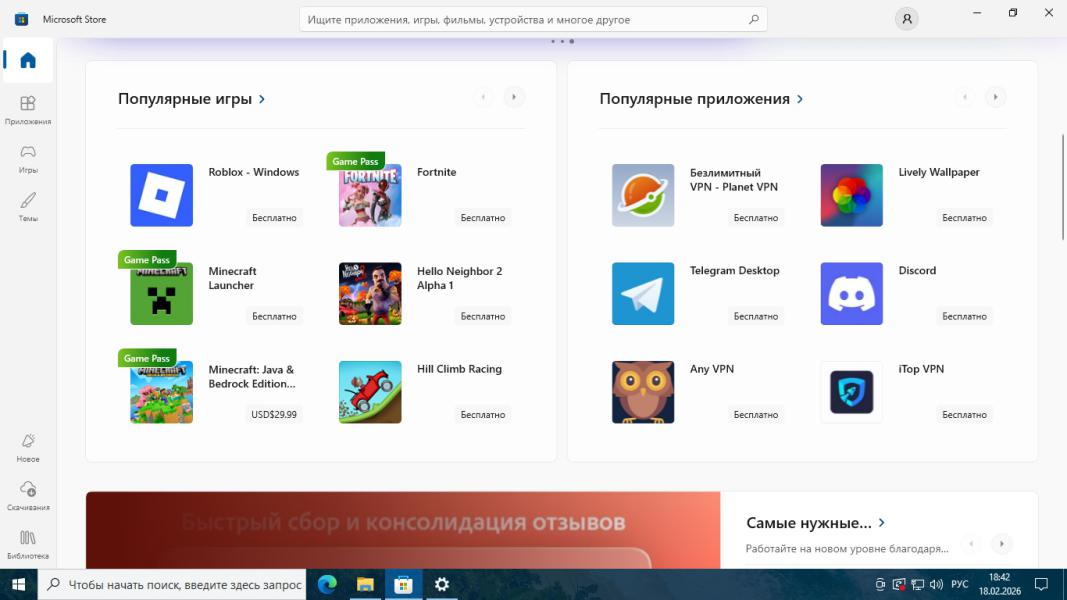Go to Приложения section in sidebar

(x=28, y=109)
